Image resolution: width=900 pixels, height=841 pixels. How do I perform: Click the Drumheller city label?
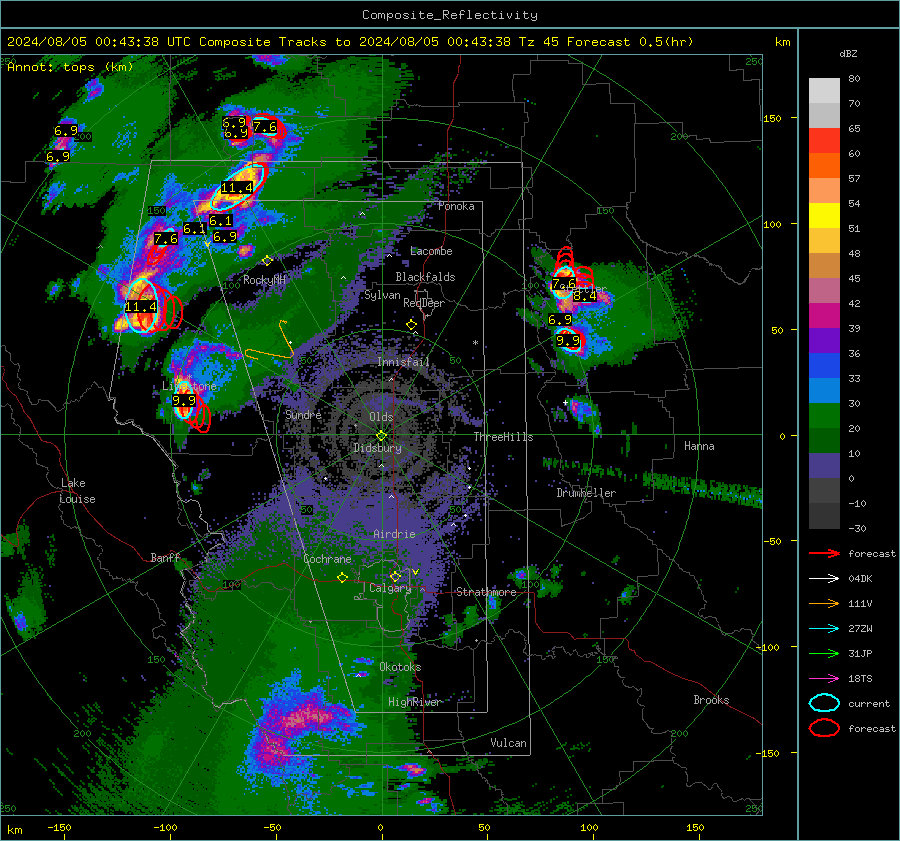586,493
